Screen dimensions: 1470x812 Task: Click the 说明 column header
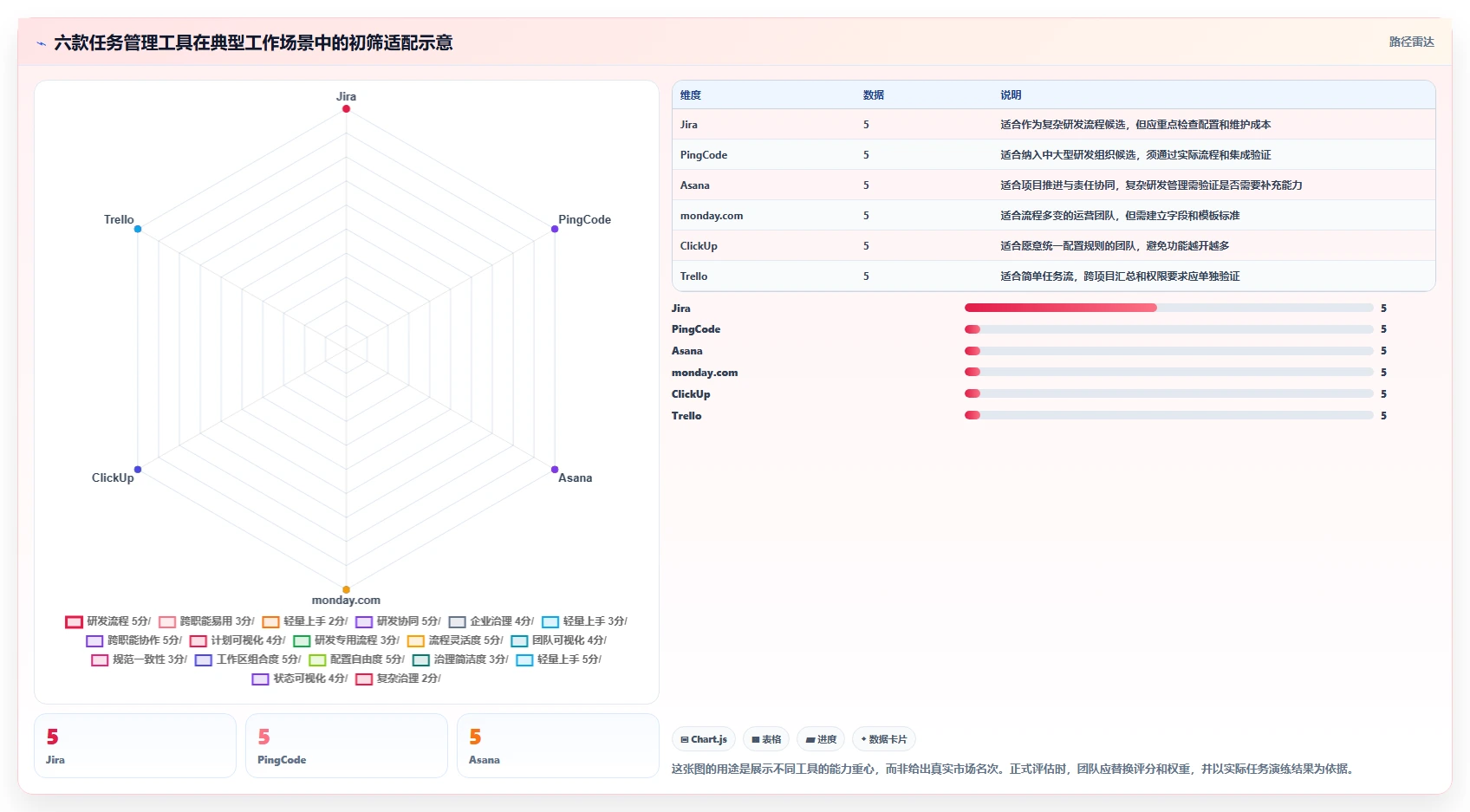[x=1011, y=95]
